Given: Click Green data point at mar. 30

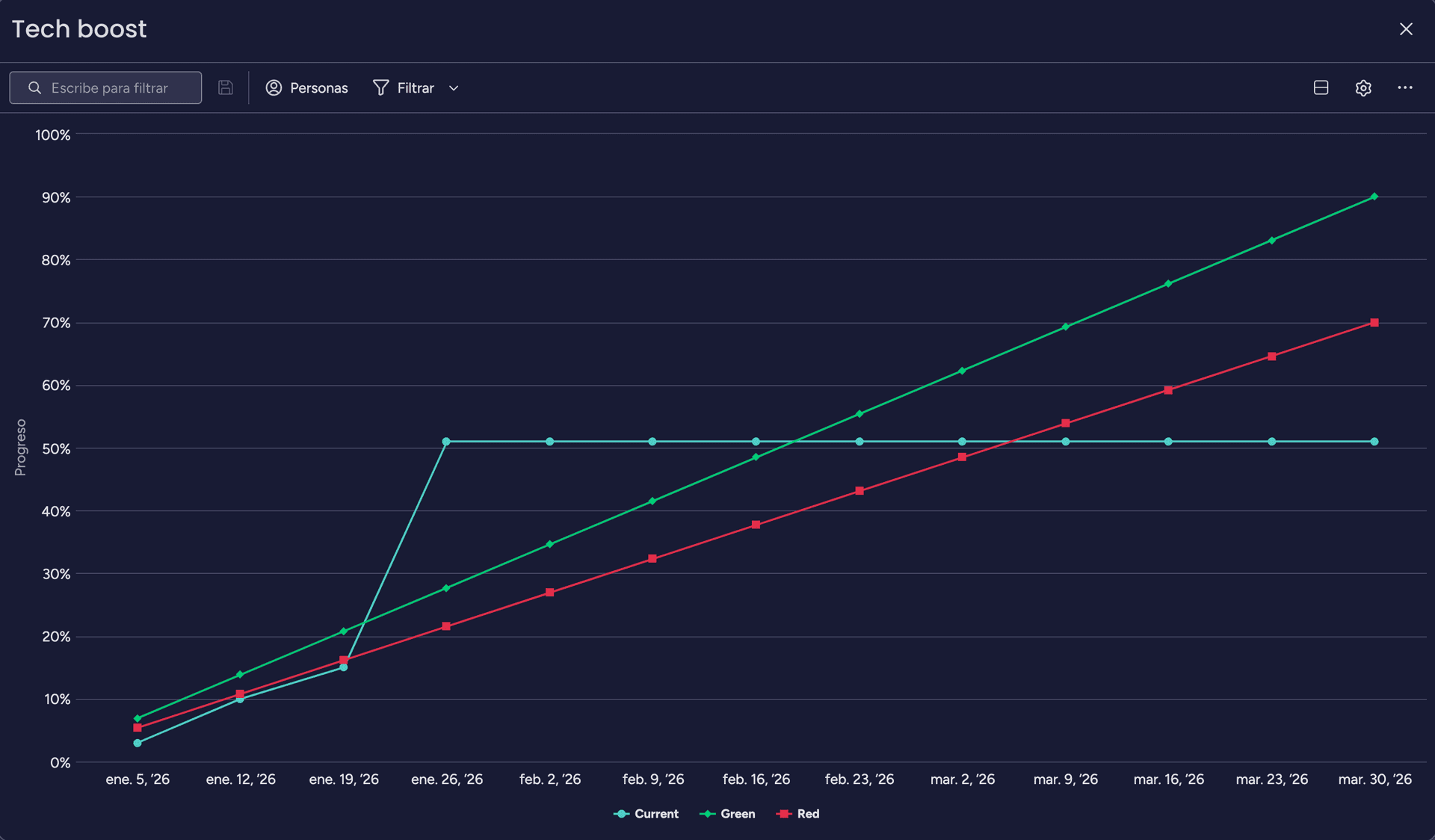Looking at the screenshot, I should pos(1374,197).
